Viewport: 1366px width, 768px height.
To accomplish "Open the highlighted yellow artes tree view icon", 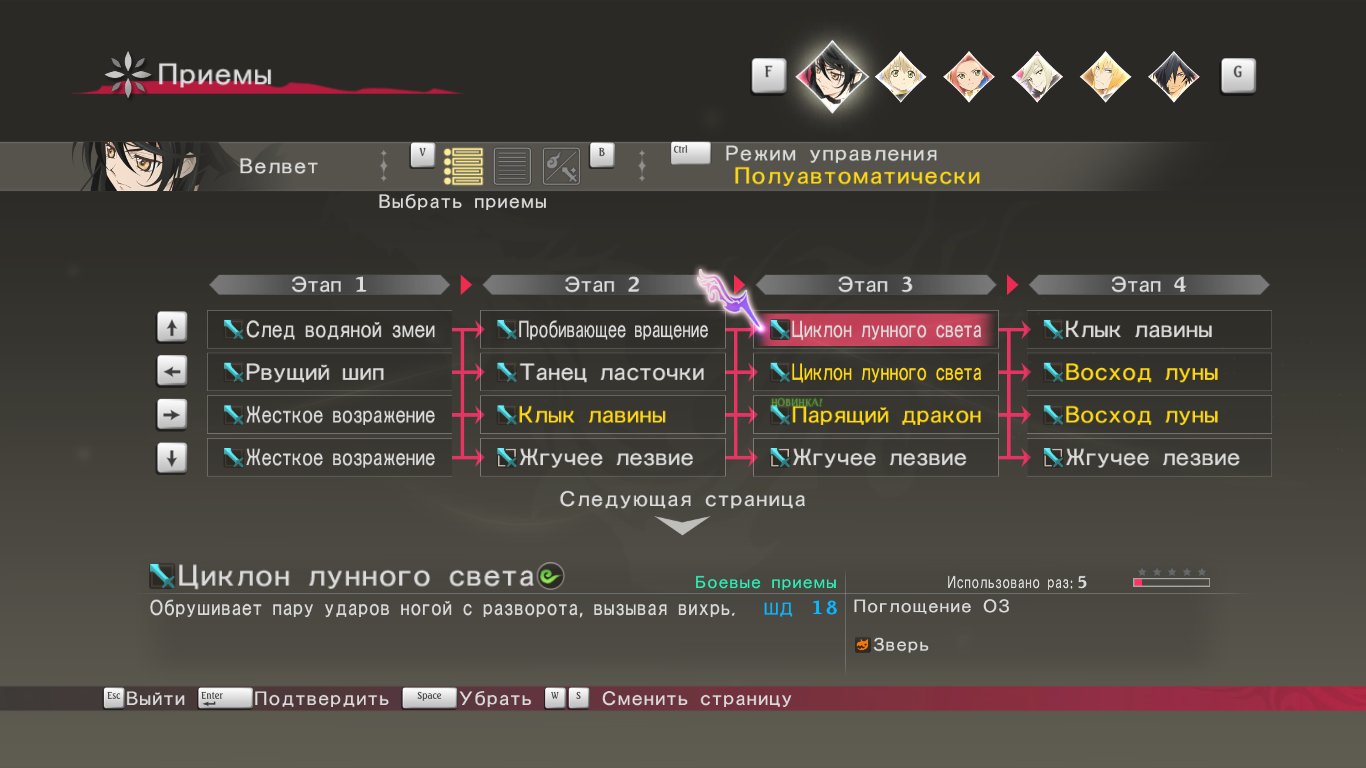I will pos(463,166).
